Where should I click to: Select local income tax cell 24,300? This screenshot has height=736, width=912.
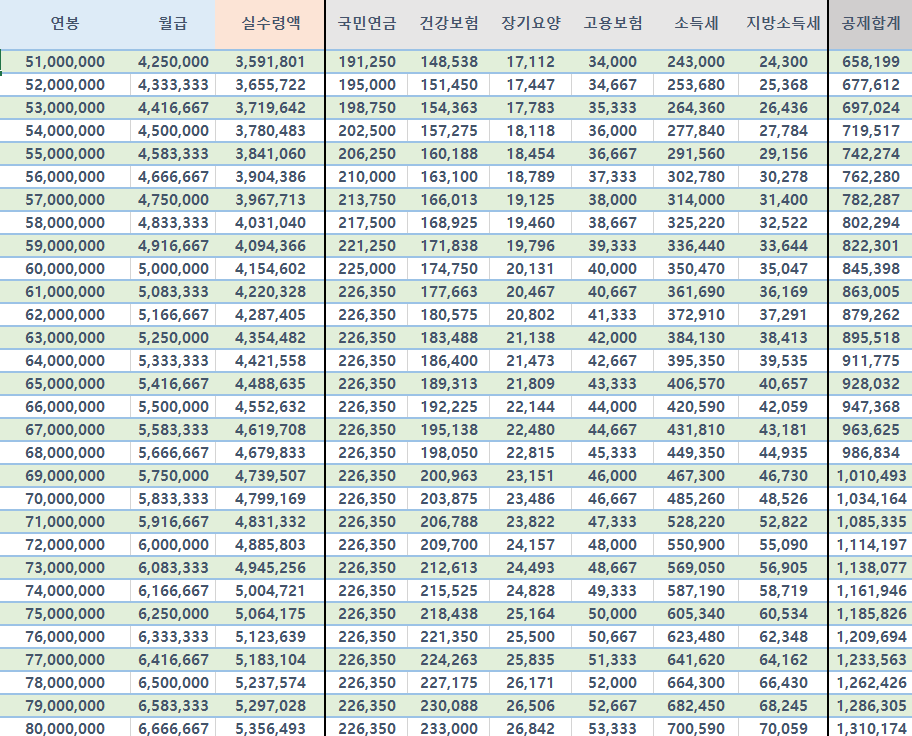(783, 62)
